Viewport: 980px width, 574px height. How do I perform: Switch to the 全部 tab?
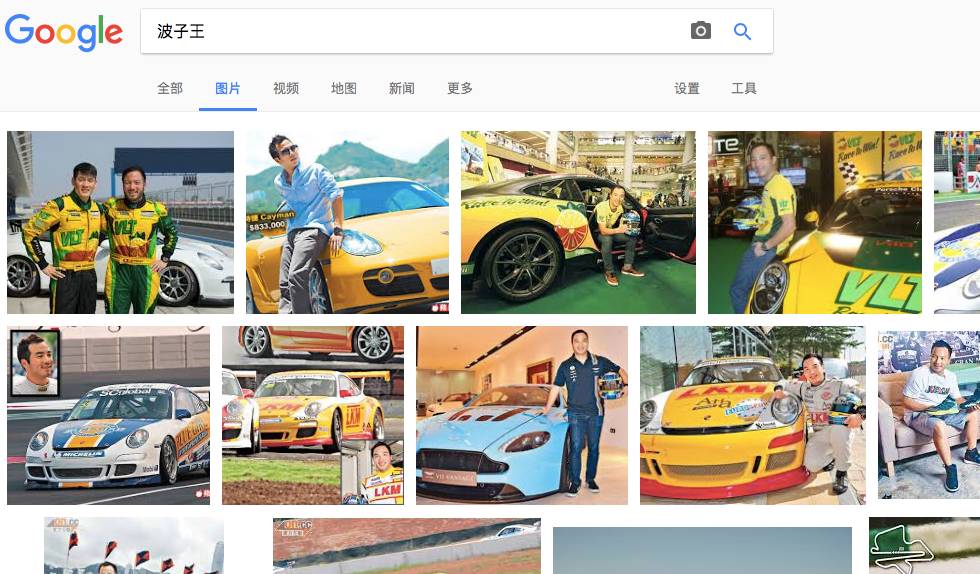(170, 88)
